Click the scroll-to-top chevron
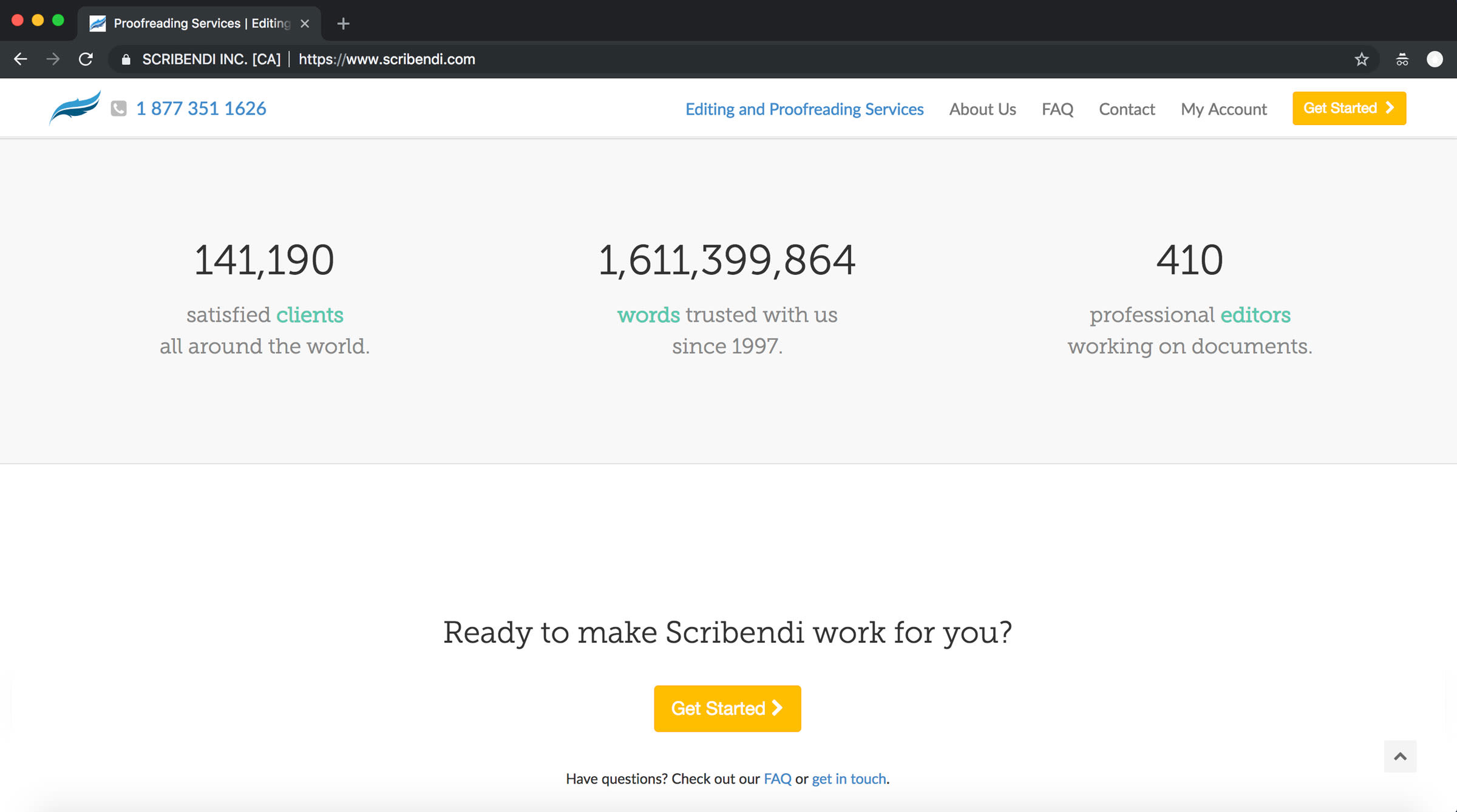The height and width of the screenshot is (812, 1457). [1400, 756]
